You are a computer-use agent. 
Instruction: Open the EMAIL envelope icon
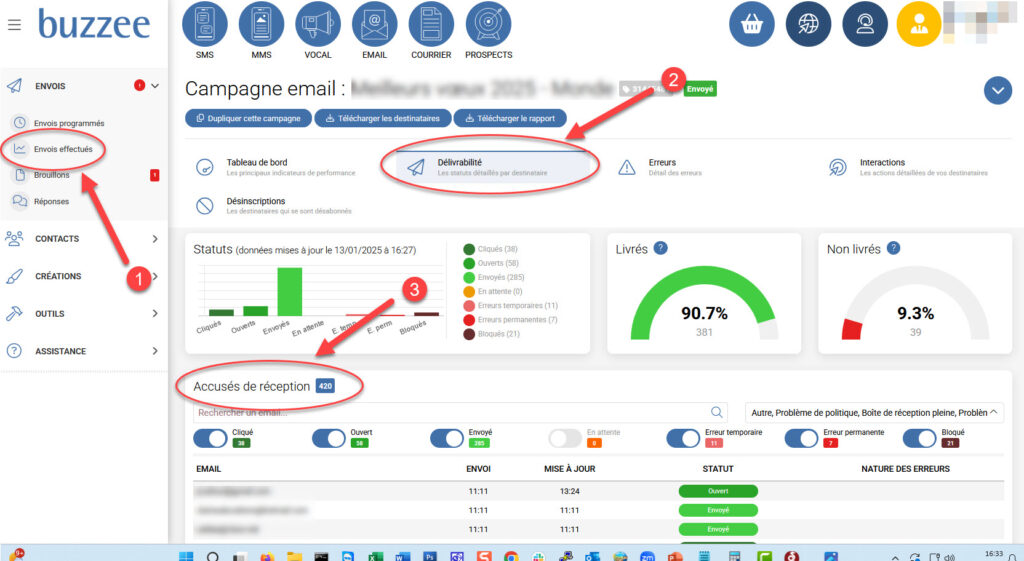[374, 24]
